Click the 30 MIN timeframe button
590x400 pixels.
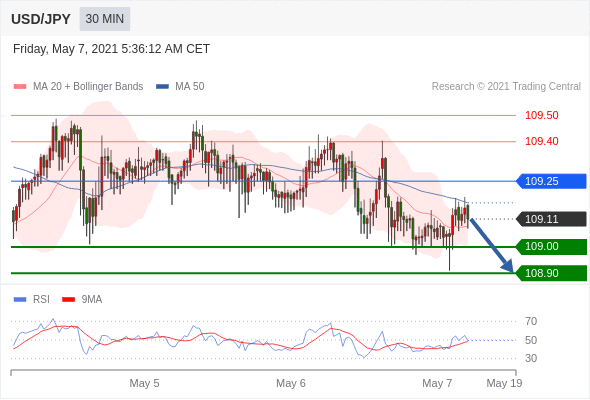(x=105, y=19)
